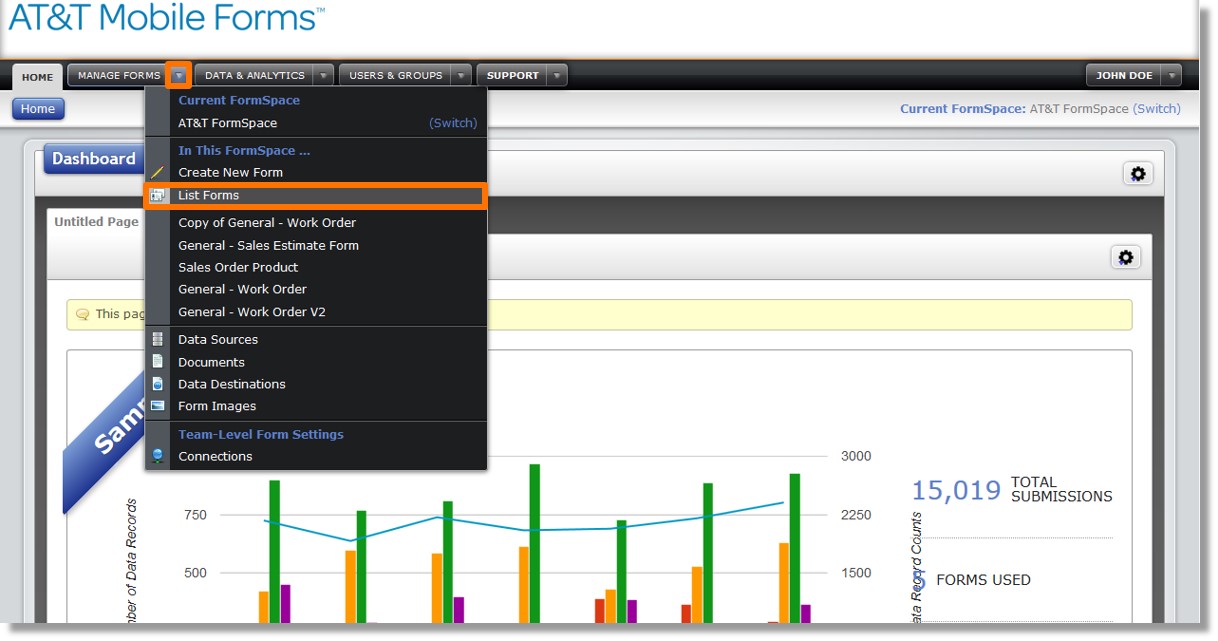Open the John Doe account dropdown arrow
Viewport: 1218px width, 641px height.
click(1171, 75)
